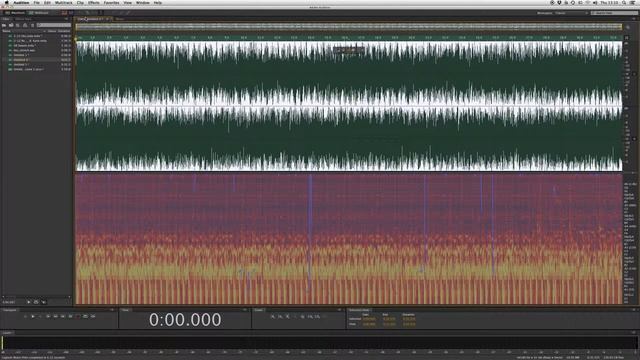640x360 pixels.
Task: Select the highlighted sixth file in the Files list
Action: pyautogui.click(x=37, y=60)
